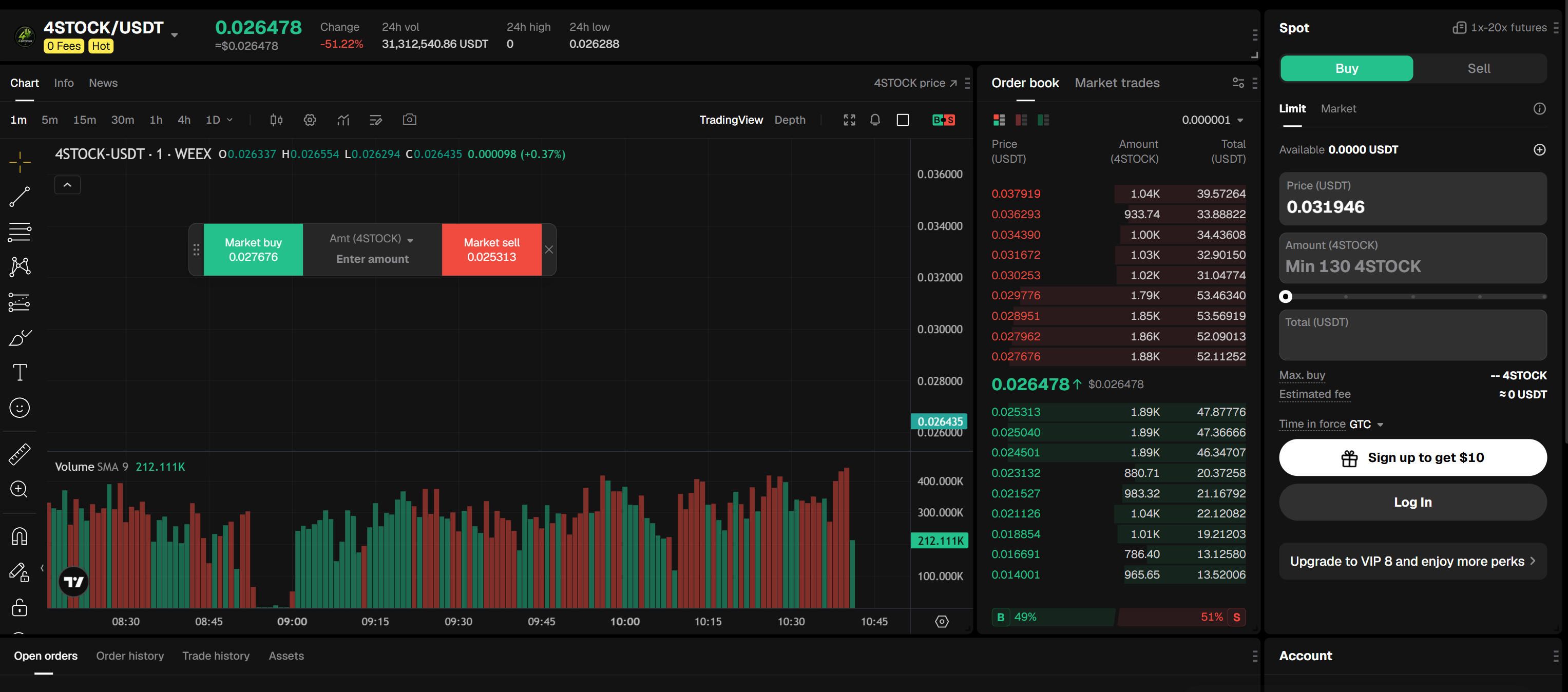
Task: Click the buy/sell ratio bar's 49% section
Action: coord(1053,617)
